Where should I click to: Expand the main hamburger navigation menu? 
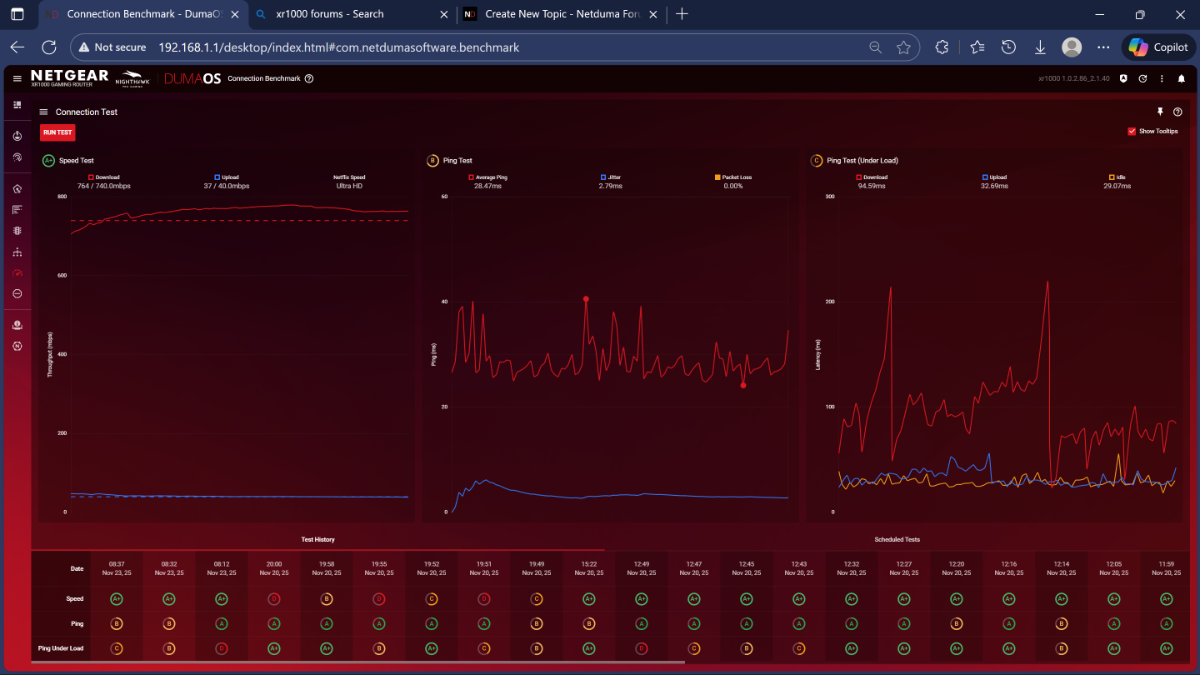coord(17,78)
